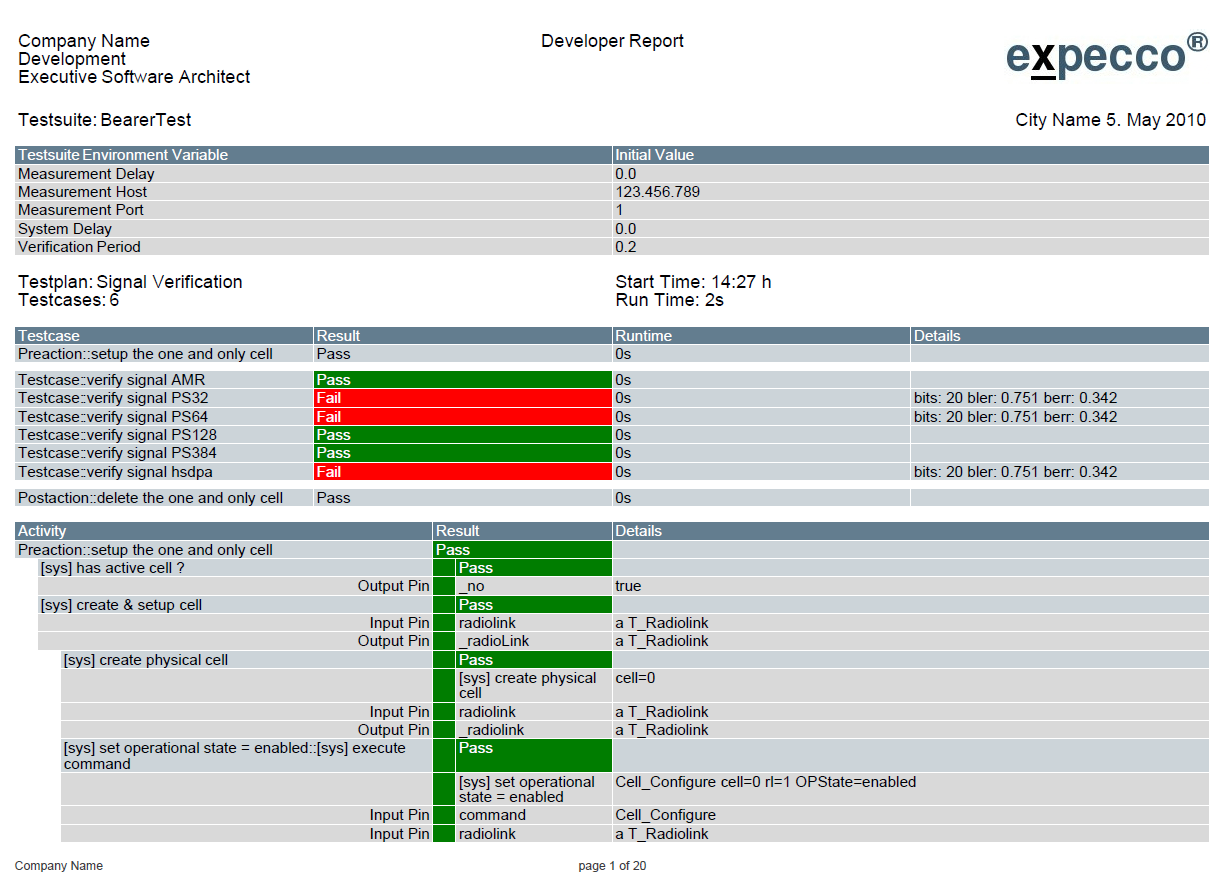
Task: Click the Runtime column header
Action: (643, 336)
